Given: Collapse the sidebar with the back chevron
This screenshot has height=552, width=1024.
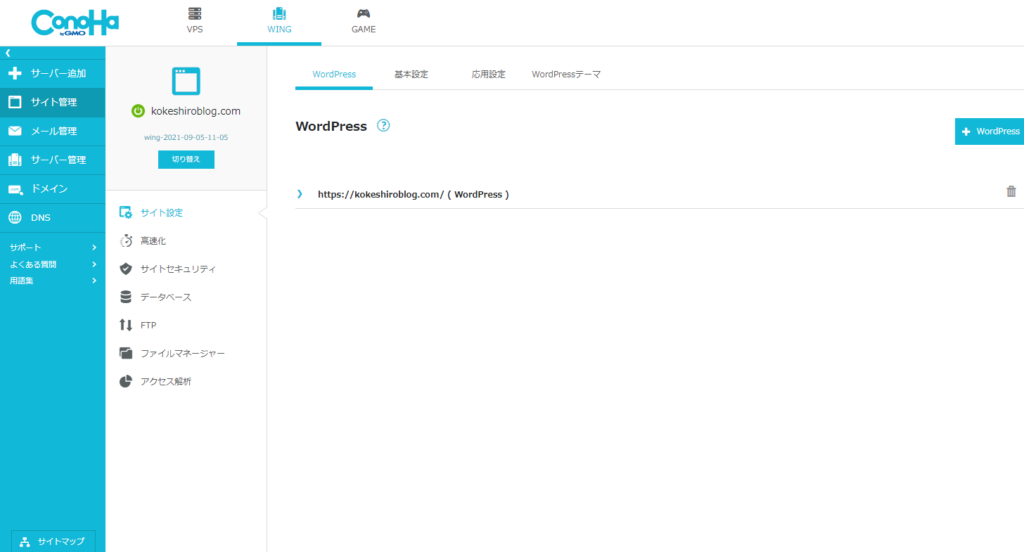Looking at the screenshot, I should point(8,53).
